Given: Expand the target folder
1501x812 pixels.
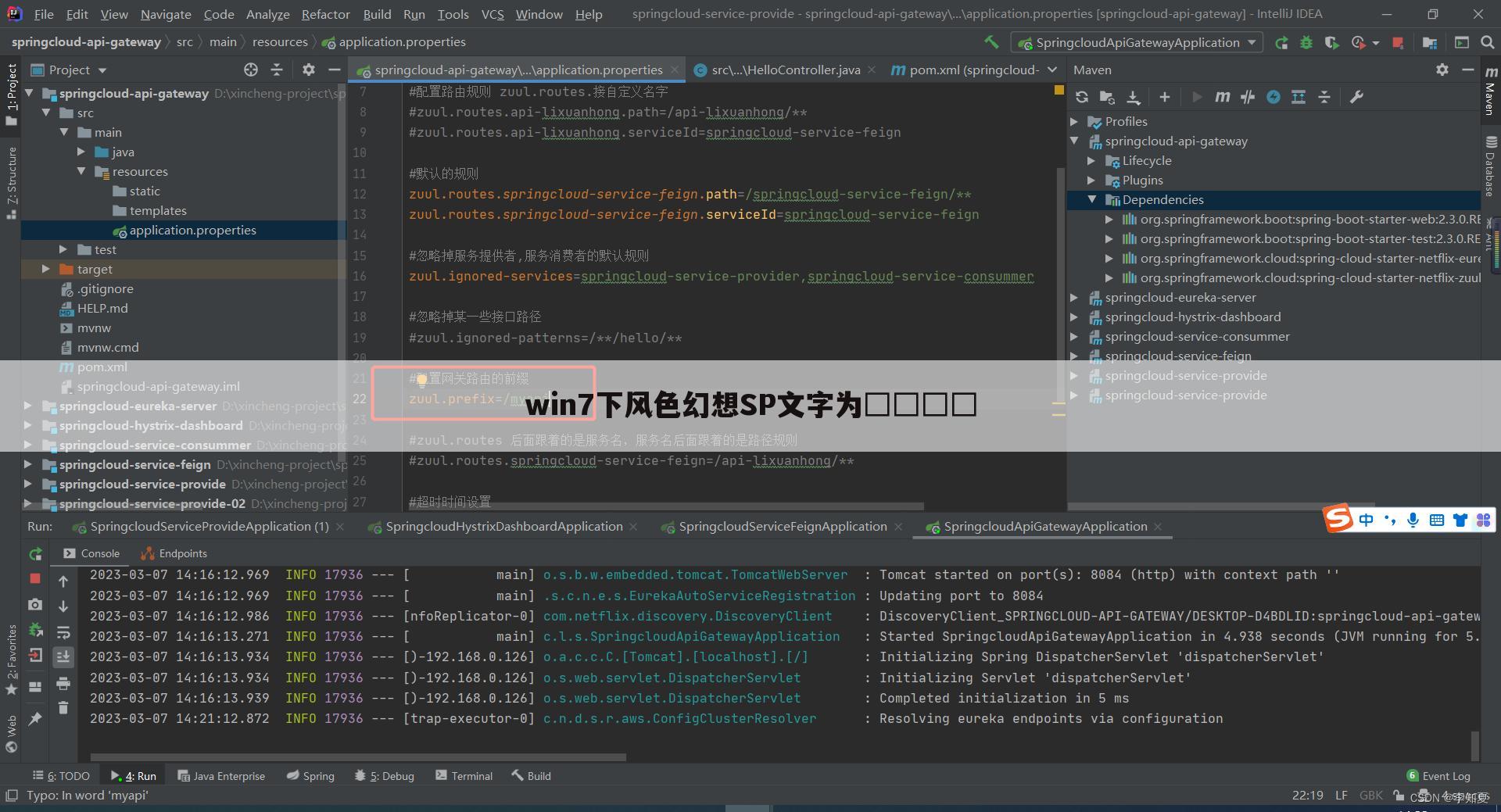Looking at the screenshot, I should coord(45,269).
